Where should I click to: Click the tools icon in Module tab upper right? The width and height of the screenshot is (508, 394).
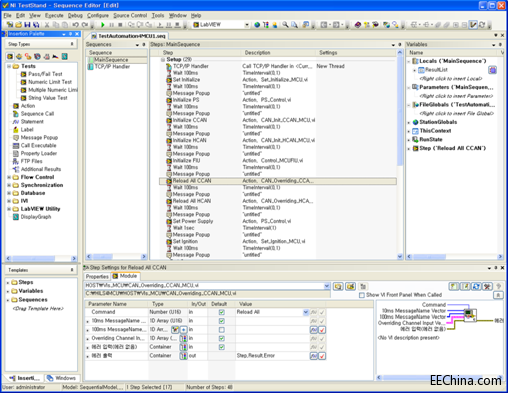point(487,286)
